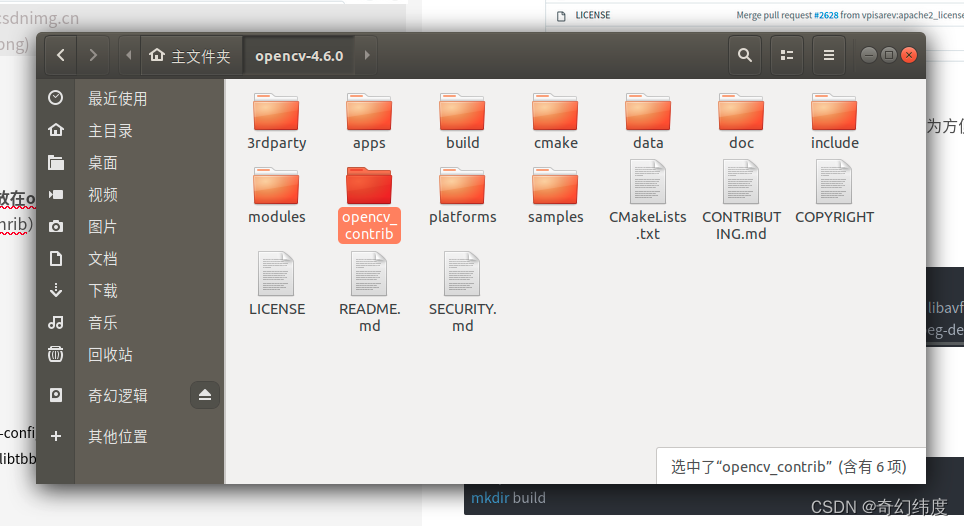Viewport: 964px width, 526px height.
Task: Open the hamburger menu in file manager
Action: click(x=829, y=55)
